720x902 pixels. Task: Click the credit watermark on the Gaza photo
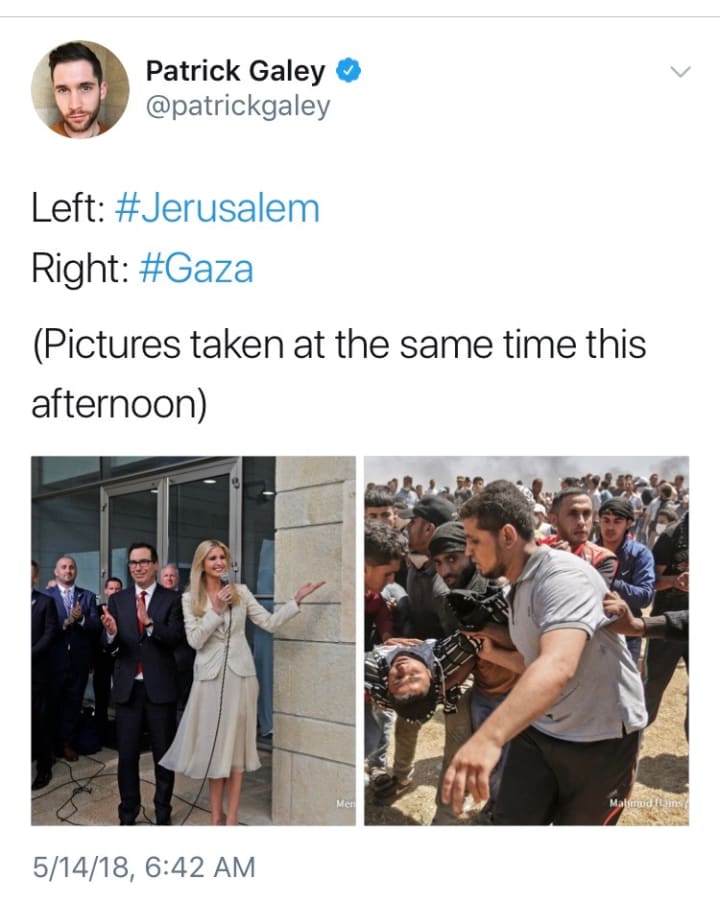648,802
